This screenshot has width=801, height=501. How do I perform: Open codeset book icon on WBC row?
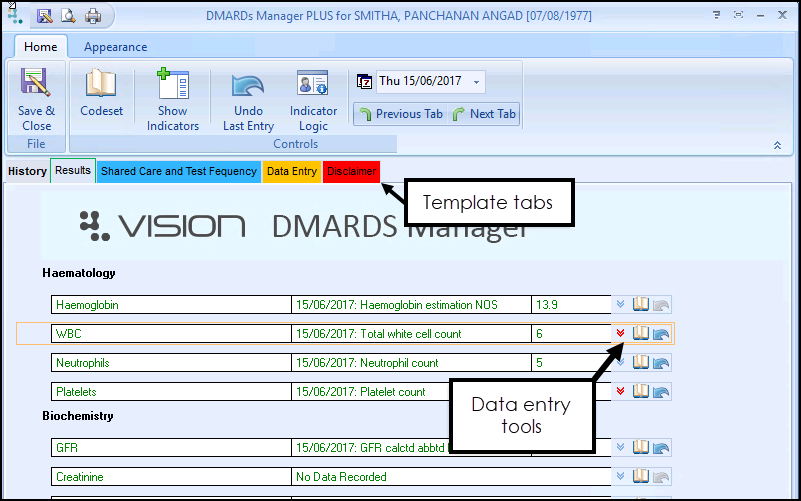[641, 333]
